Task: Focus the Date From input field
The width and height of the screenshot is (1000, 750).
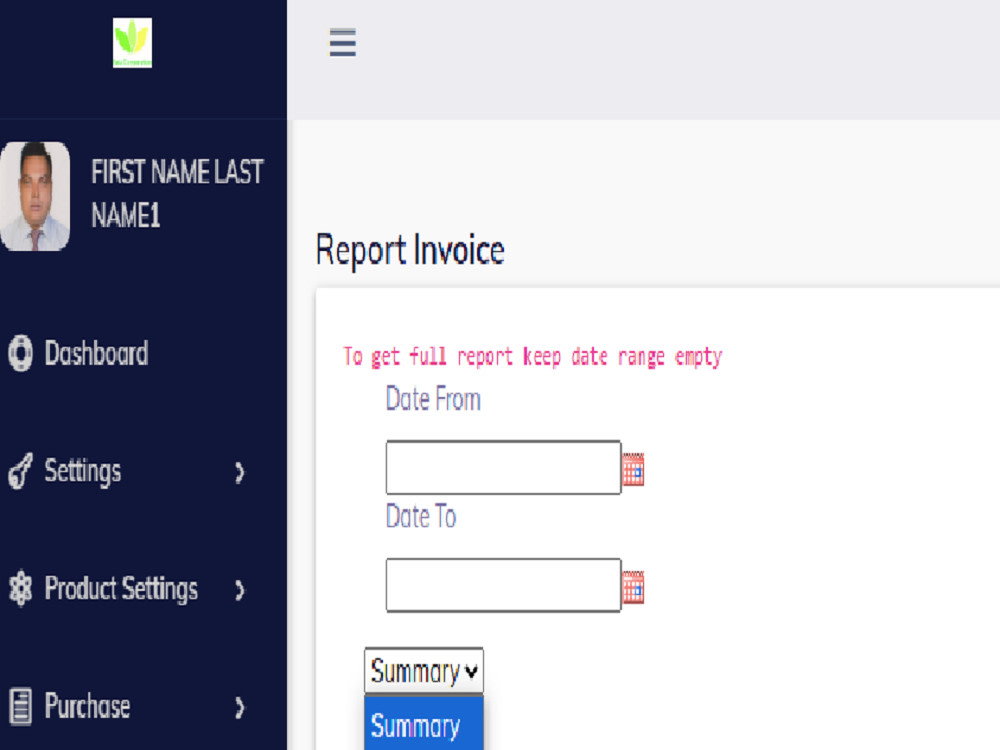Action: click(503, 467)
